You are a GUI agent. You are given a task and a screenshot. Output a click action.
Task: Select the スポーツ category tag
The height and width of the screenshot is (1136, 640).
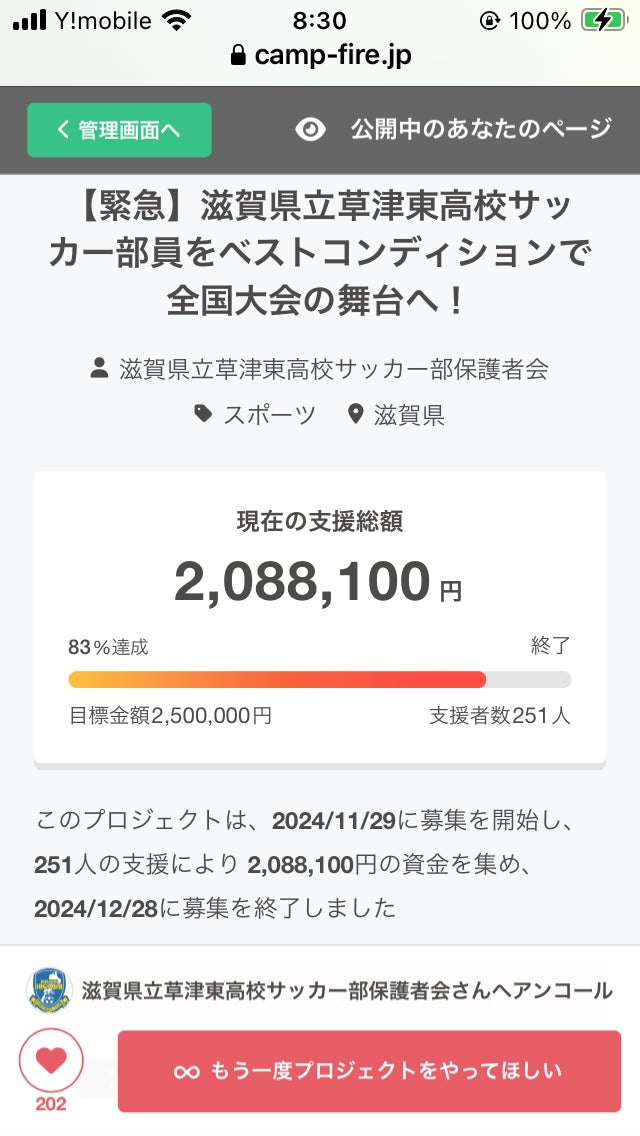tap(270, 414)
